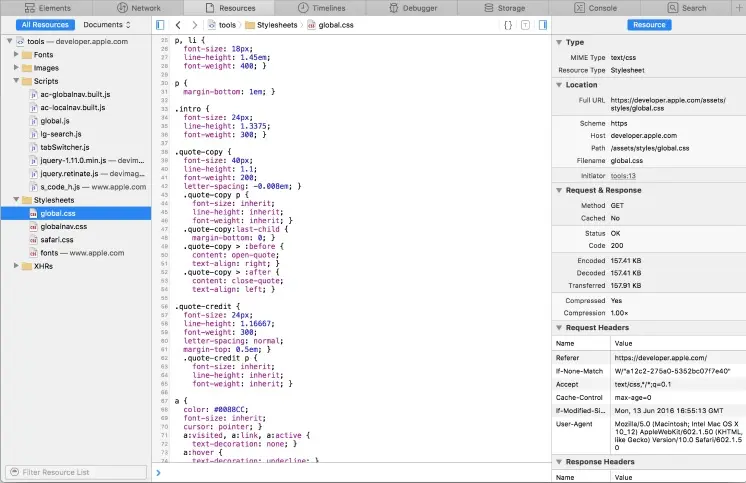The image size is (746, 483).
Task: Toggle pretty print curly braces icon
Action: click(x=508, y=25)
